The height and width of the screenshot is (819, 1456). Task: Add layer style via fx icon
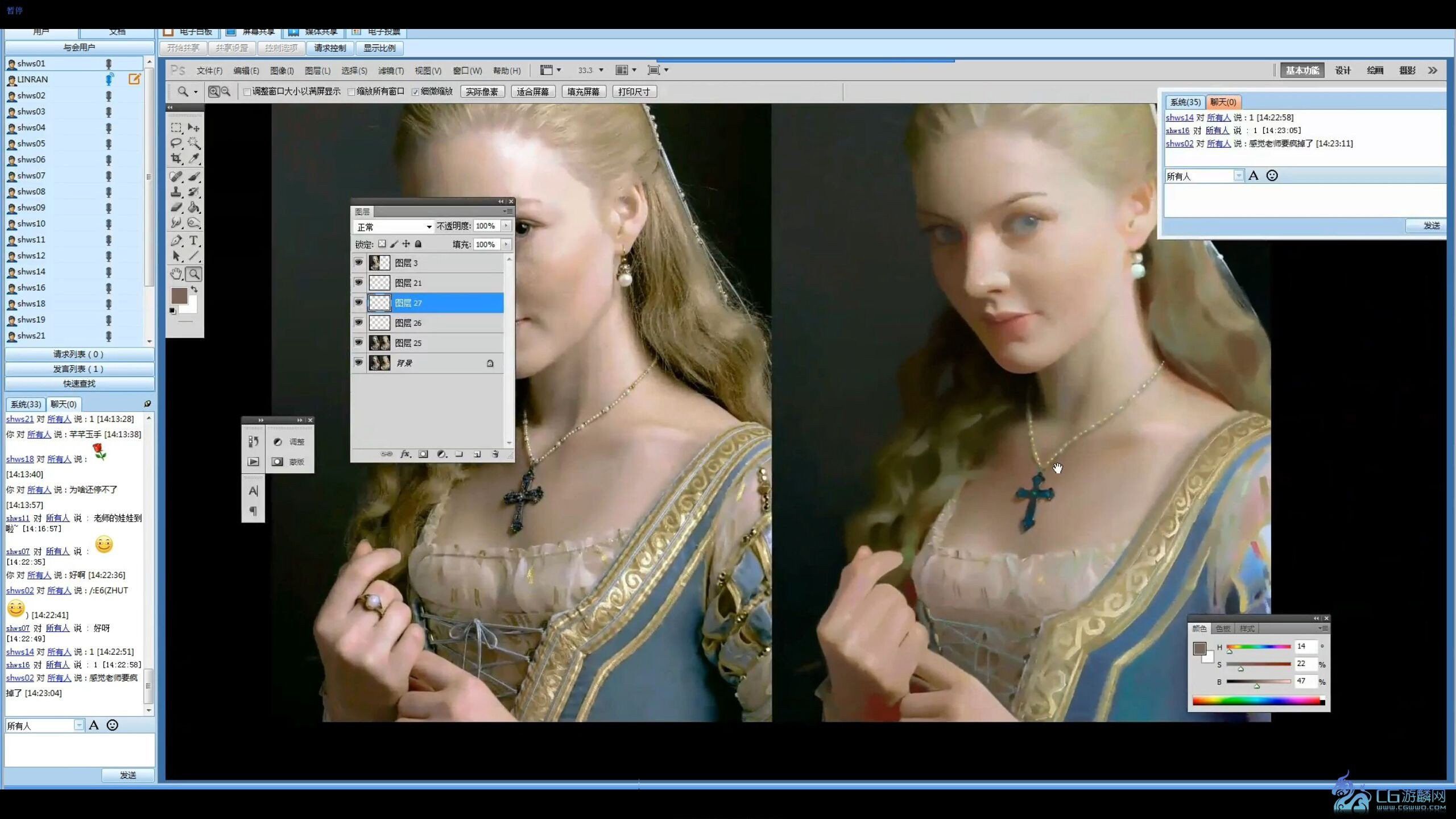click(x=405, y=454)
